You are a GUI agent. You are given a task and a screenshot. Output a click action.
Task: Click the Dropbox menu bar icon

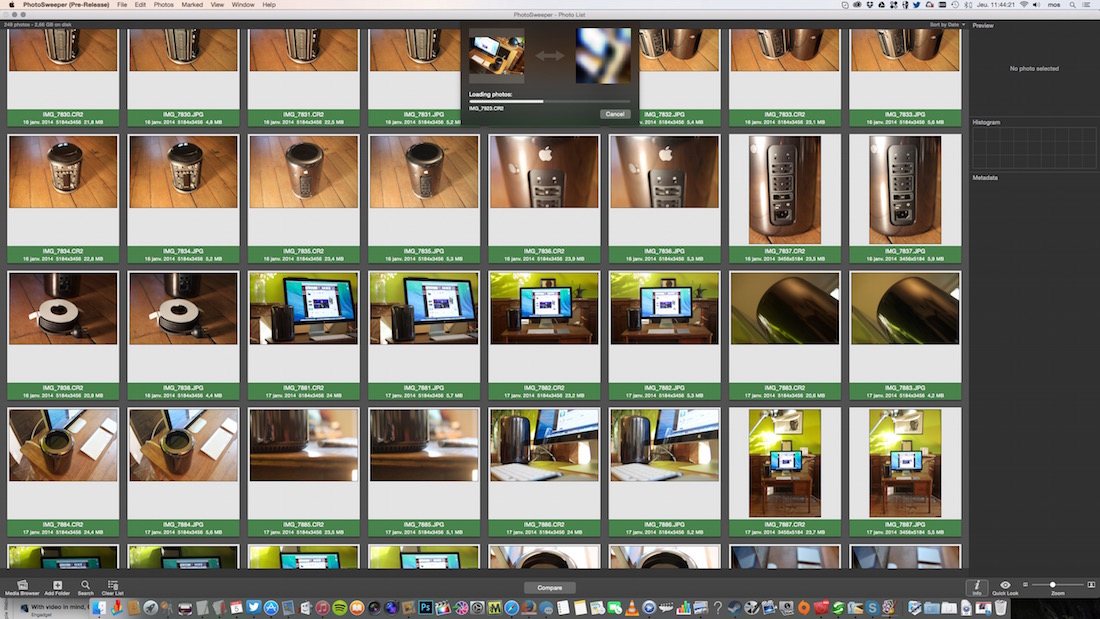pyautogui.click(x=870, y=4)
